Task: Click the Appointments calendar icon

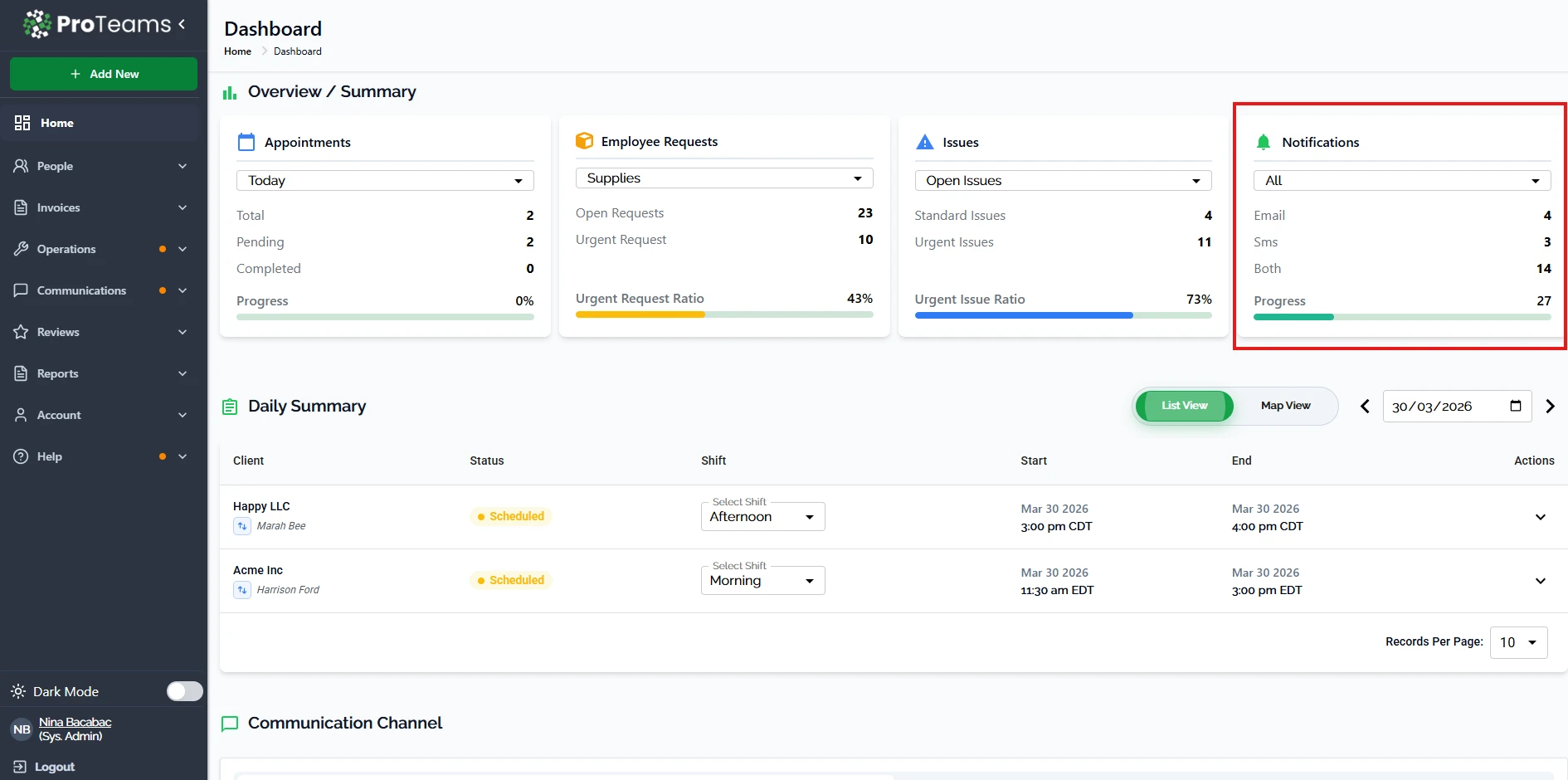Action: pos(246,142)
